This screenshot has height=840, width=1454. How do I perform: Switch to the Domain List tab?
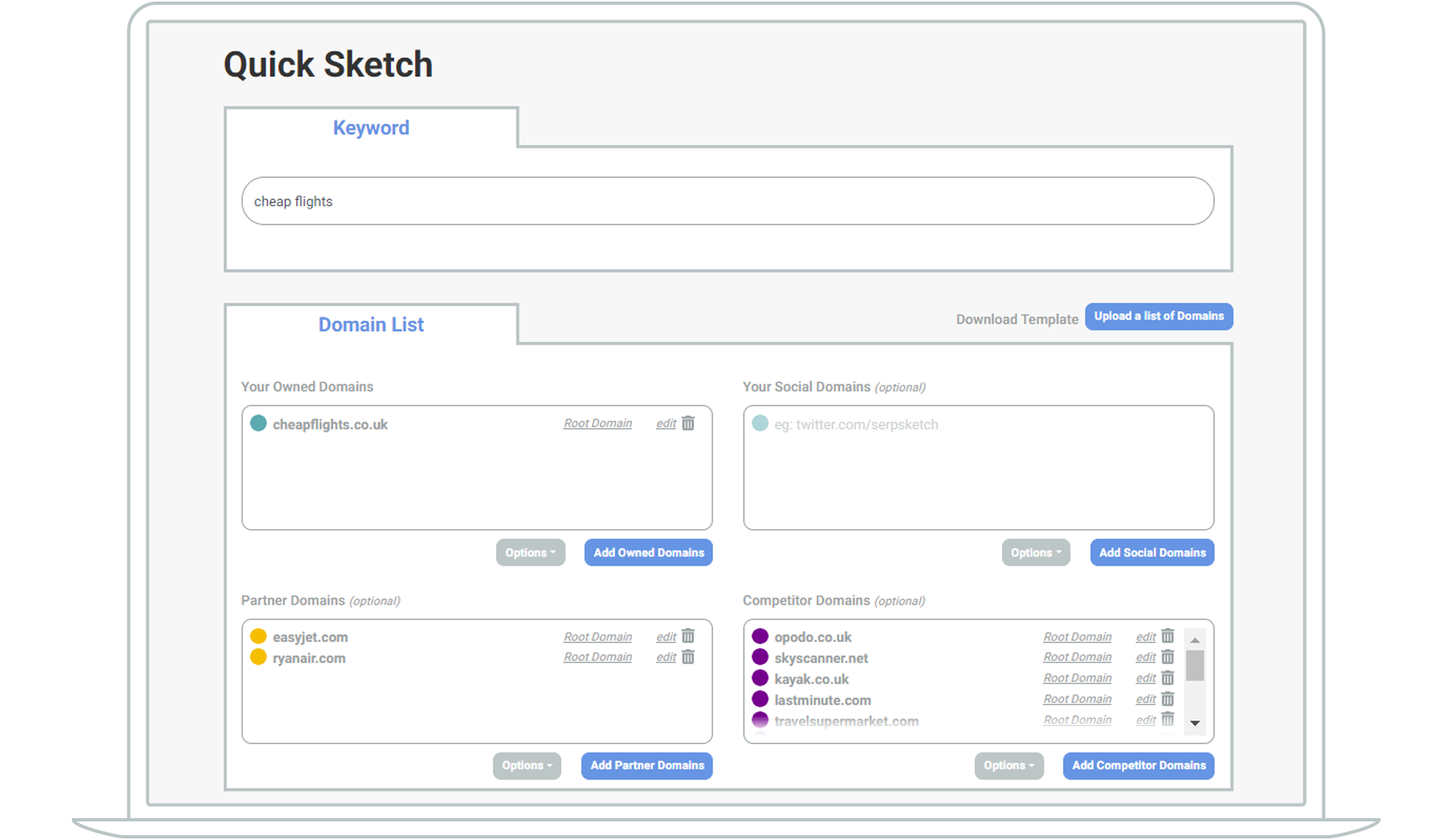371,325
